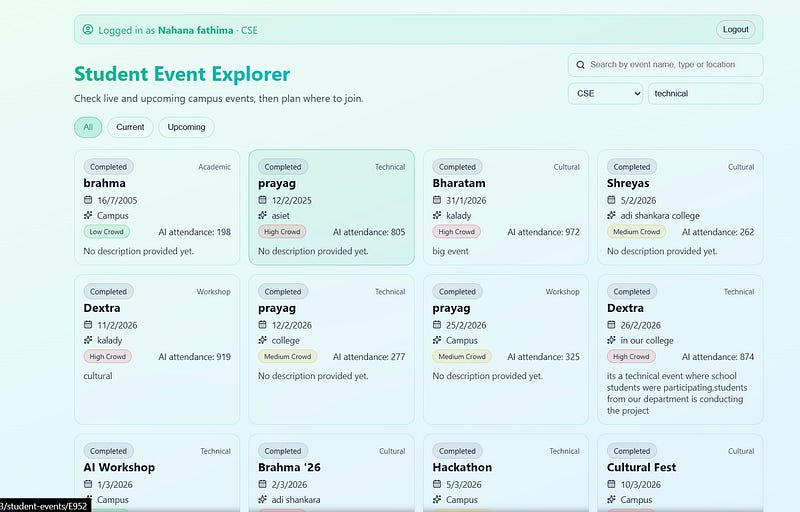800x512 pixels.
Task: Click 'AI attendance: 325' text
Action: pyautogui.click(x=543, y=357)
